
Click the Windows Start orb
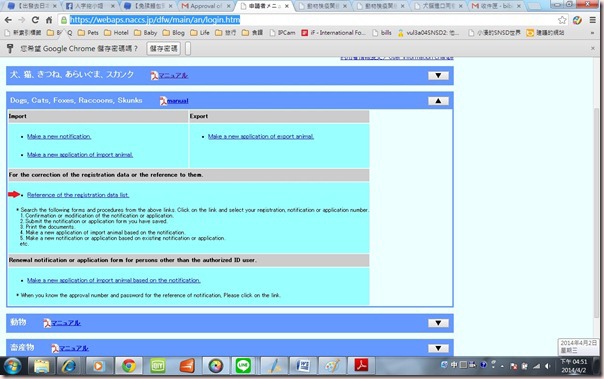[12, 366]
